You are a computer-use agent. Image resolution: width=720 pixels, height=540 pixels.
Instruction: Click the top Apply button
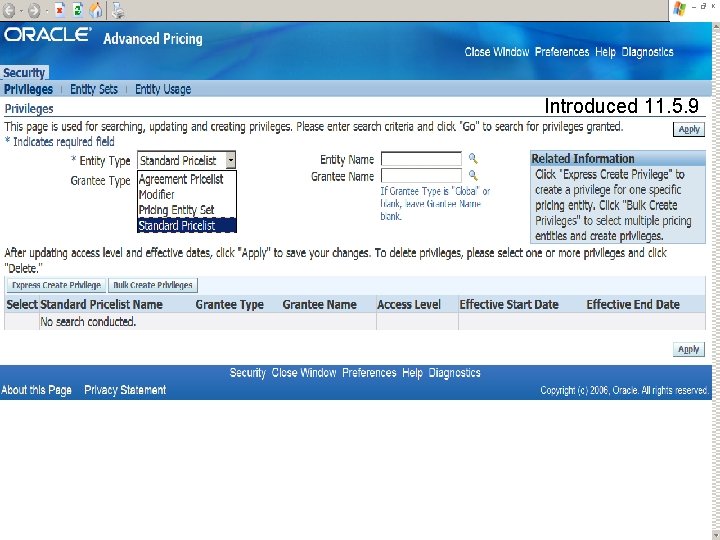pyautogui.click(x=689, y=129)
